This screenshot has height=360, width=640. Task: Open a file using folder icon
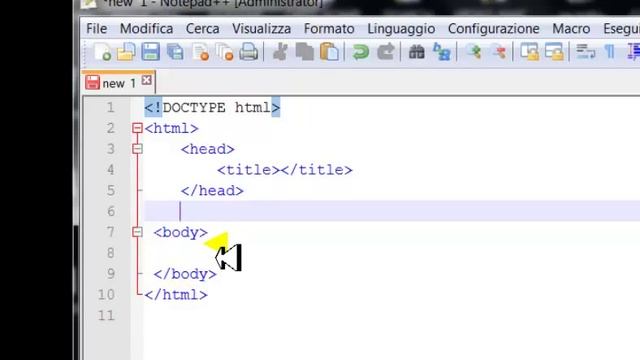[x=126, y=53]
